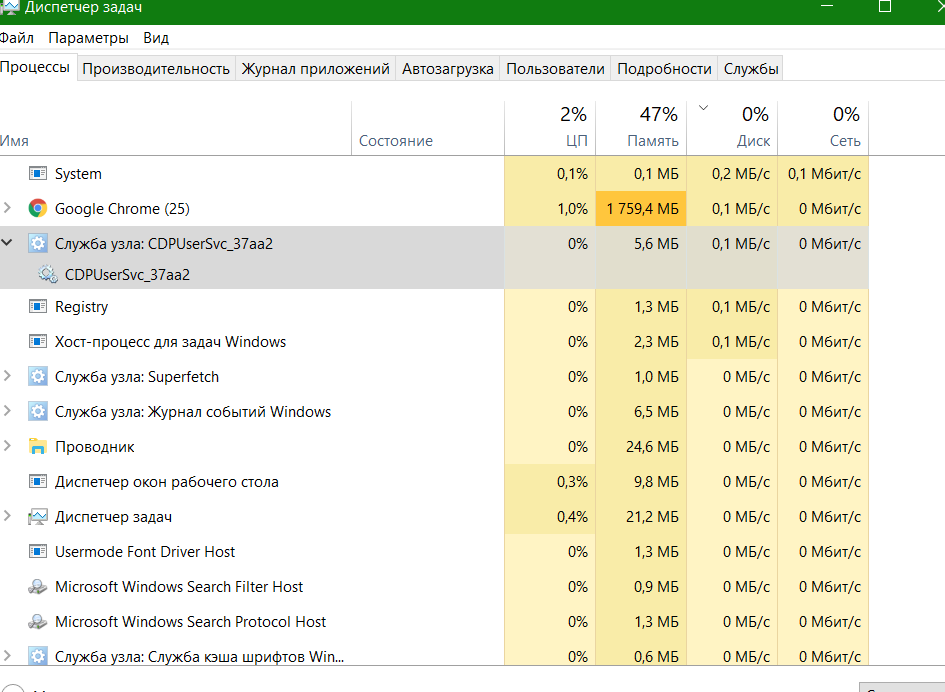Expand the Проводник process group
The width and height of the screenshot is (945, 692).
coord(8,447)
